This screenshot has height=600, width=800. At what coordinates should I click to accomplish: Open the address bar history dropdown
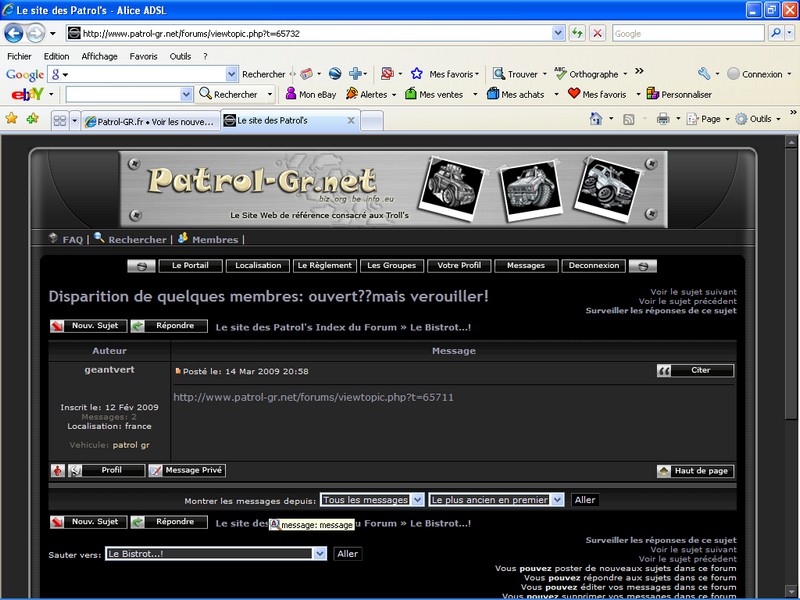coord(558,34)
